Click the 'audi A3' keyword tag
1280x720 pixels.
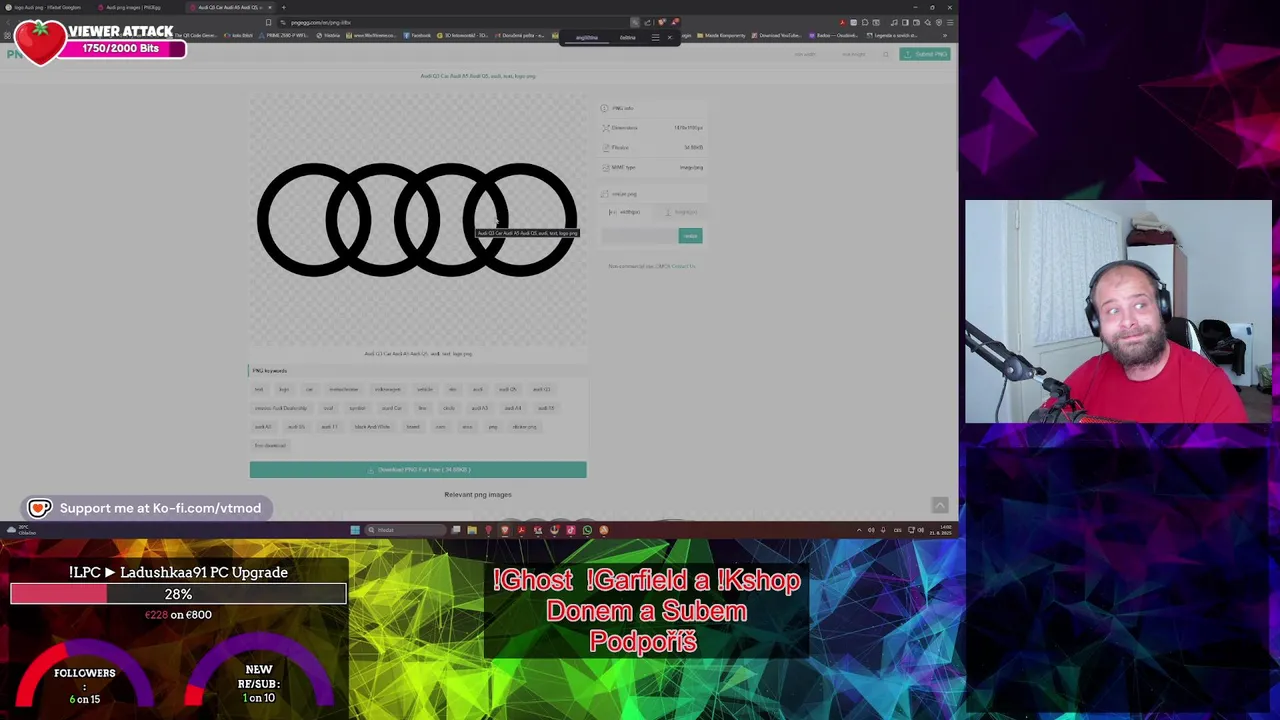click(480, 408)
